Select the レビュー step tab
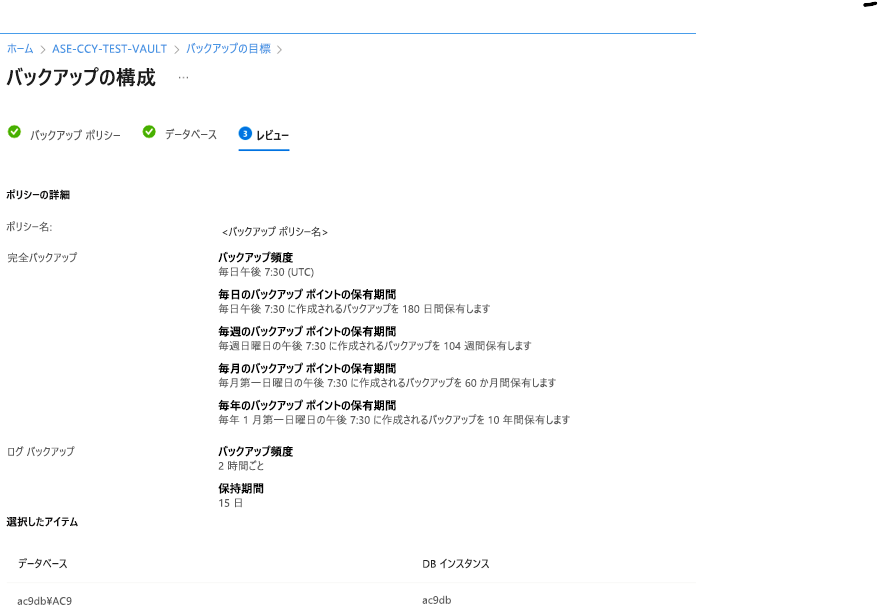The height and width of the screenshot is (612, 878). (272, 134)
